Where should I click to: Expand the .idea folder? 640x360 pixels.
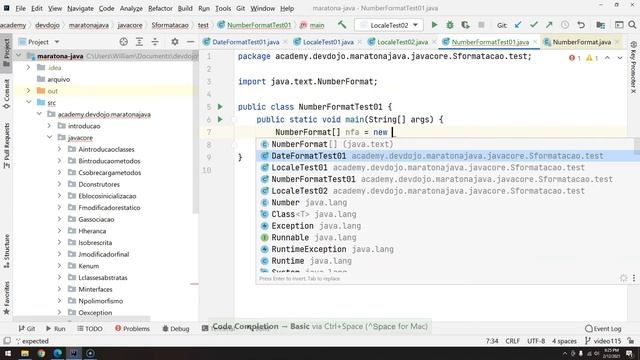click(29, 67)
